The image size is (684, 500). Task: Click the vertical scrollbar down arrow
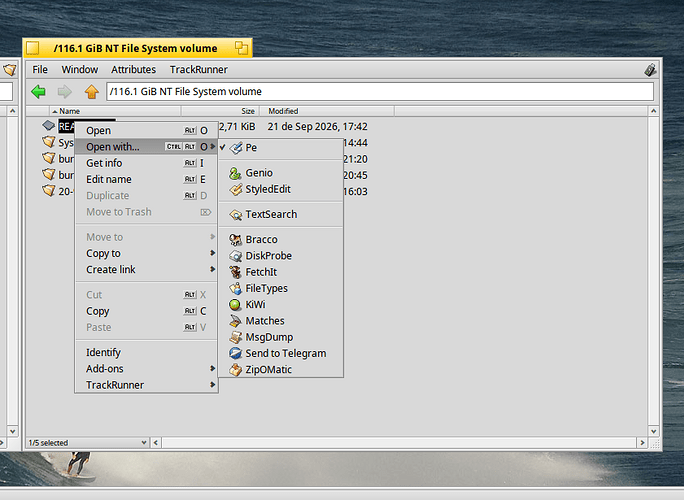[x=653, y=432]
